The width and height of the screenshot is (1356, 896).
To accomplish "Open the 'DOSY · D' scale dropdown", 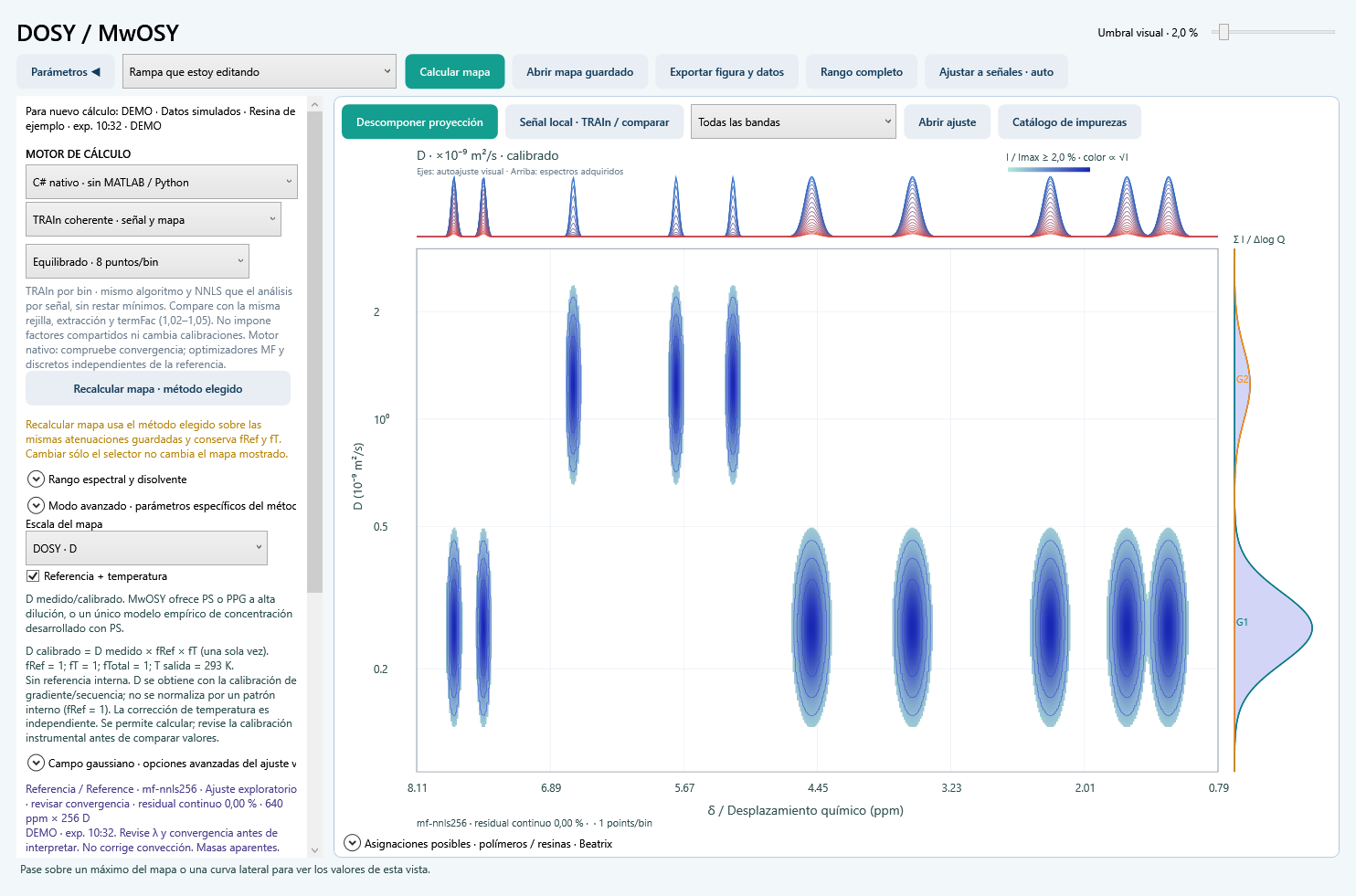I will click(x=146, y=548).
